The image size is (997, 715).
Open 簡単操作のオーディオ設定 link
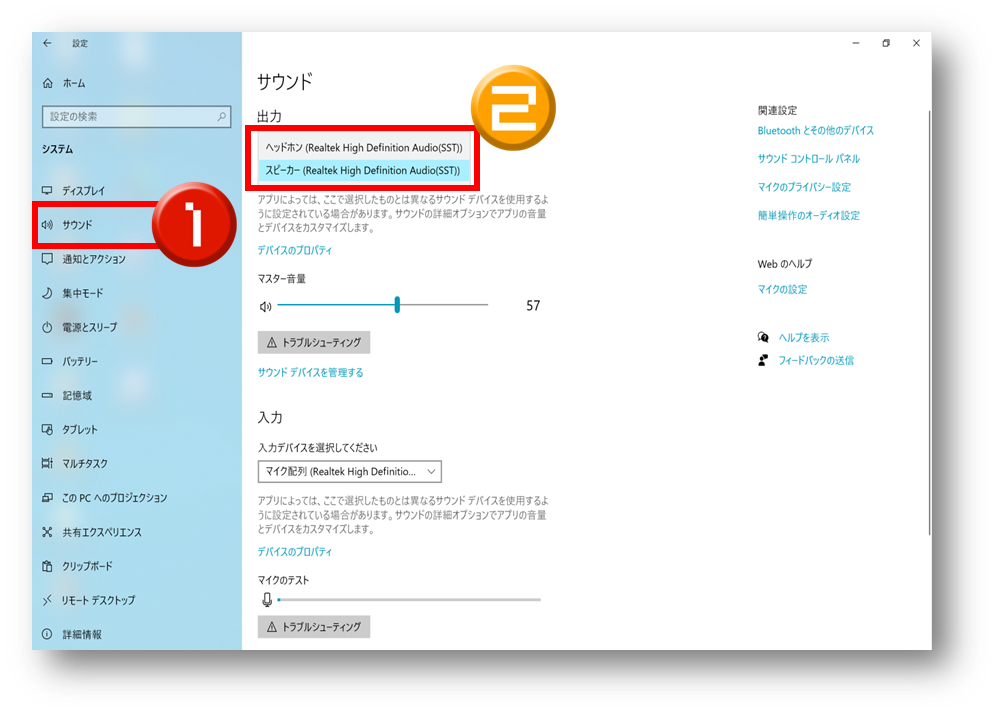coord(809,215)
